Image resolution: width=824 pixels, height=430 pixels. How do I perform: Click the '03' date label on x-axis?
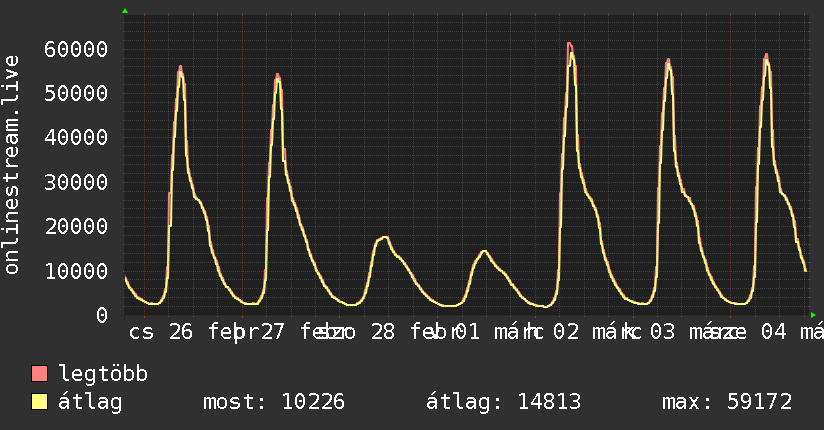(x=662, y=332)
